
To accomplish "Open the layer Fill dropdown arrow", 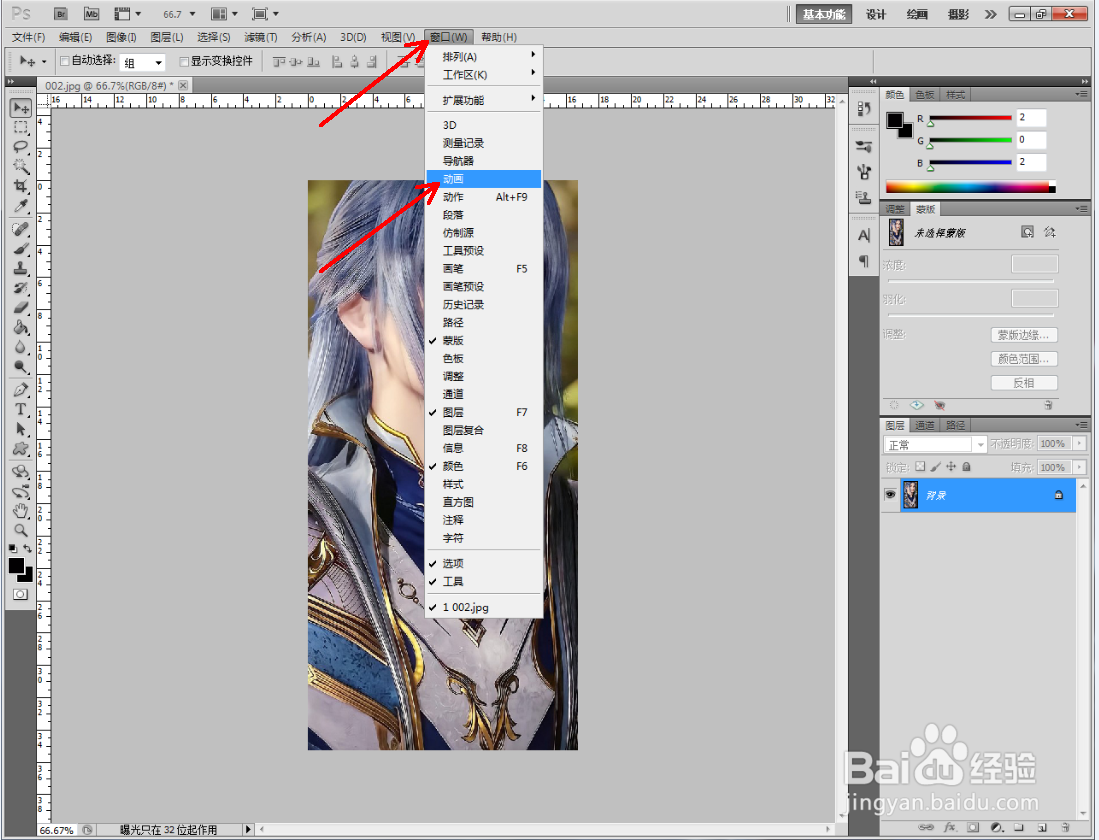I will (x=1079, y=468).
